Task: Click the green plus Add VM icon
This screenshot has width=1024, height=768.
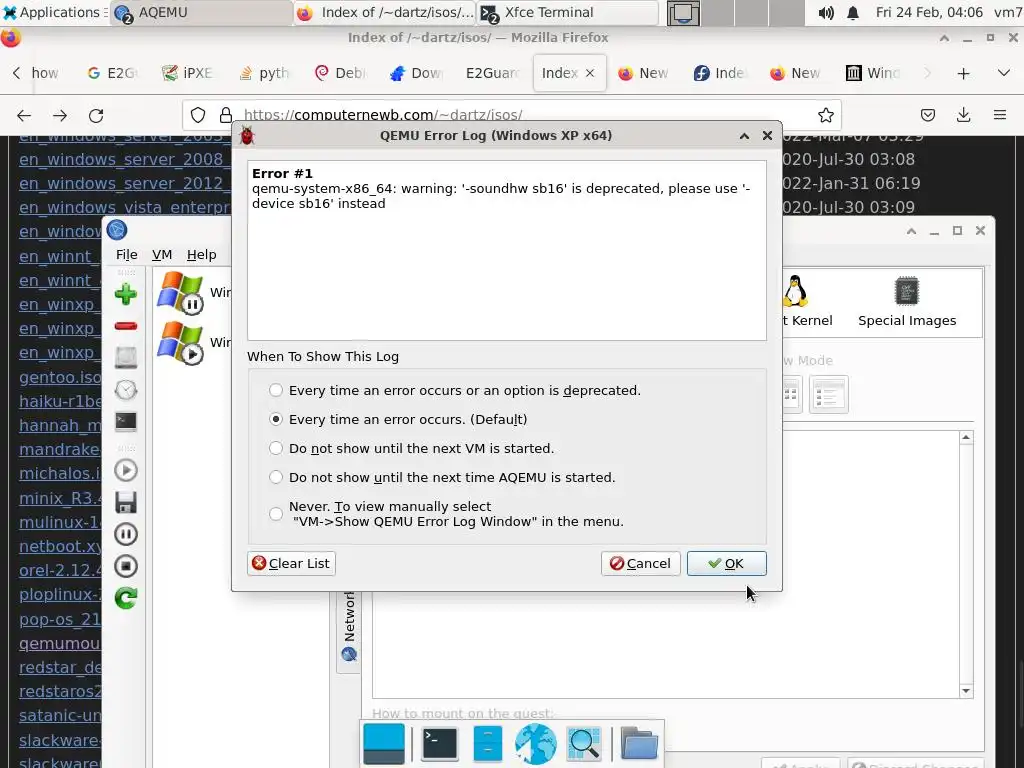Action: [x=125, y=295]
